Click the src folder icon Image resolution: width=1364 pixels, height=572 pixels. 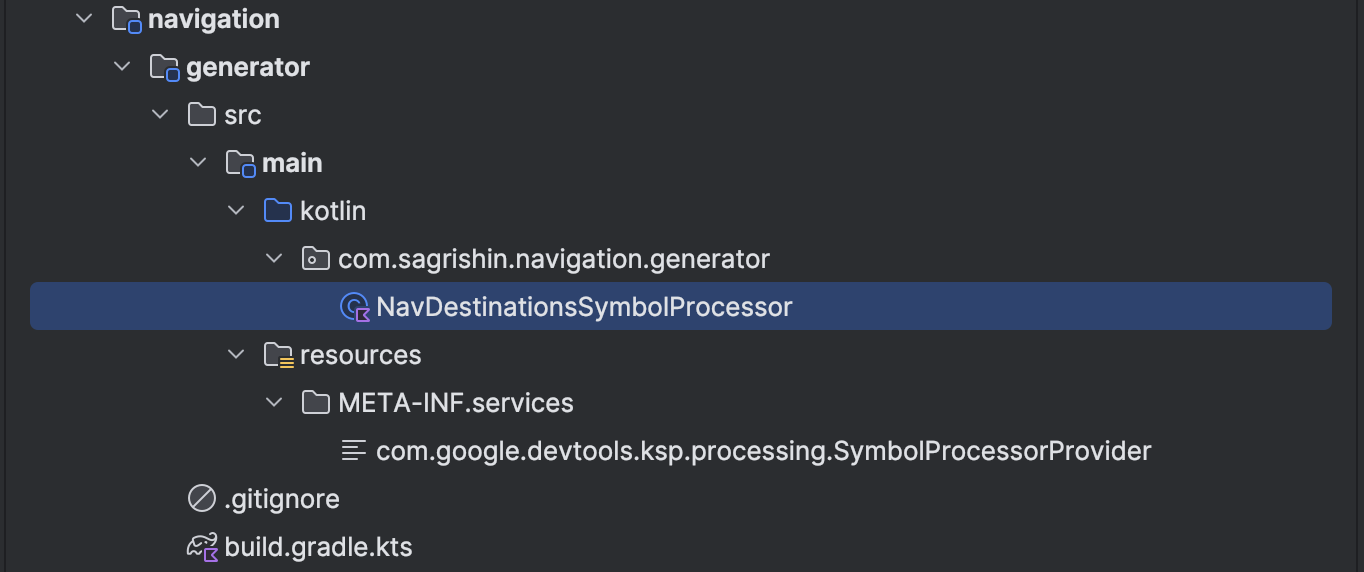[x=202, y=115]
